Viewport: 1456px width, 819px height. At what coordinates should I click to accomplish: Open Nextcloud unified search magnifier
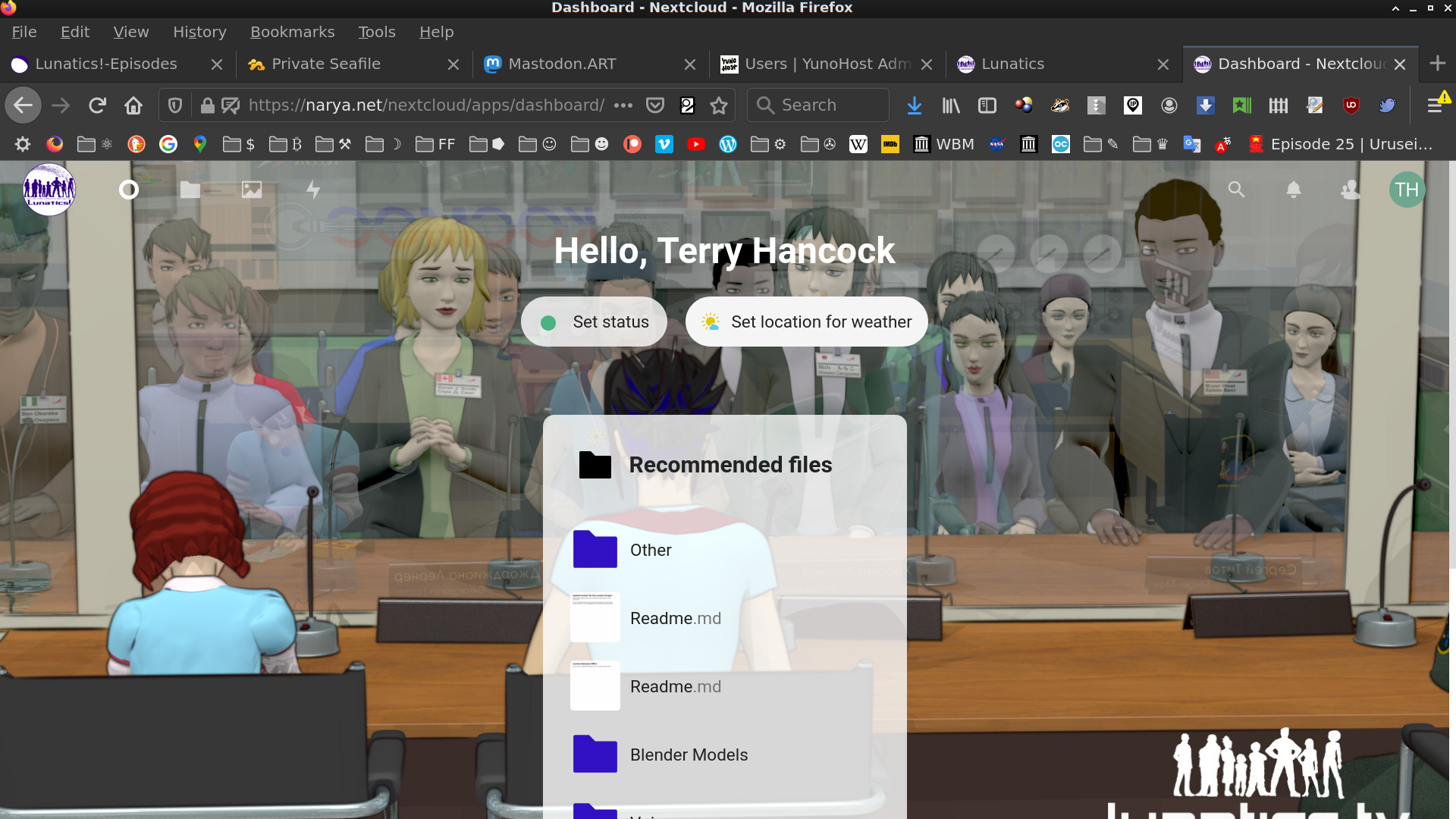pos(1236,190)
